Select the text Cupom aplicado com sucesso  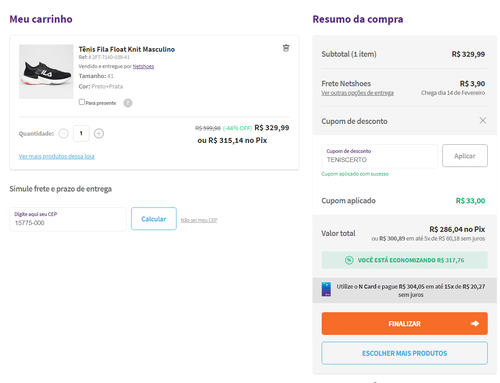click(355, 174)
